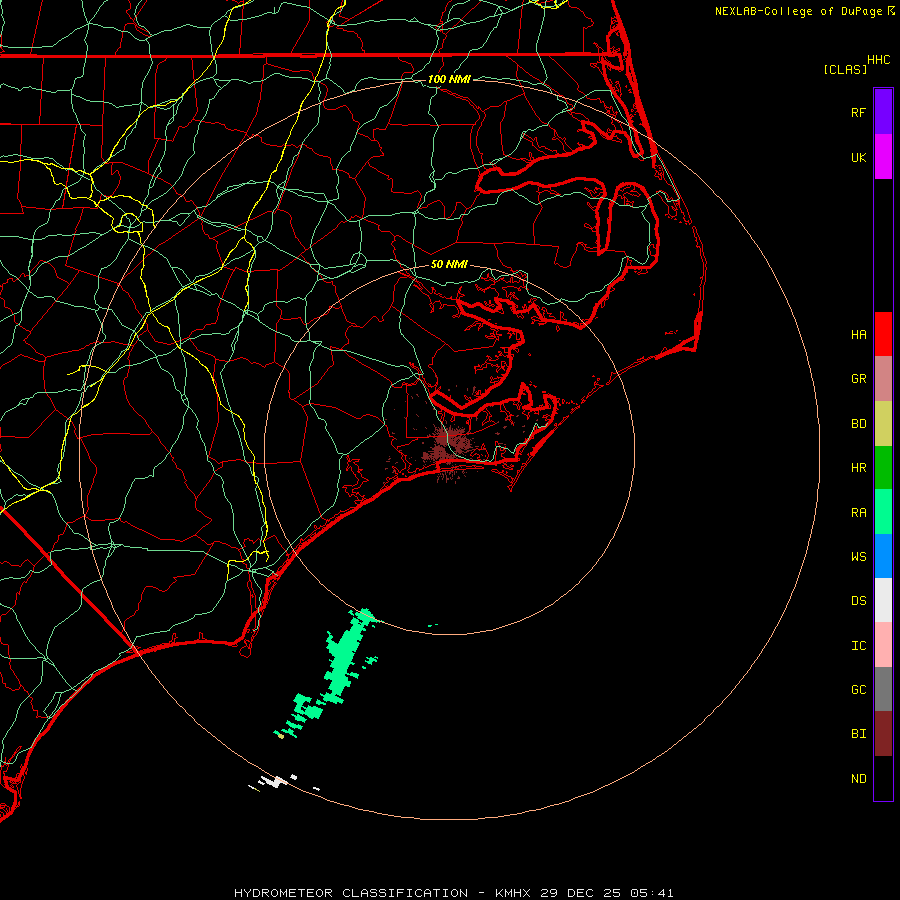
Task: Click the "DS" legend label
Action: pyautogui.click(x=858, y=601)
